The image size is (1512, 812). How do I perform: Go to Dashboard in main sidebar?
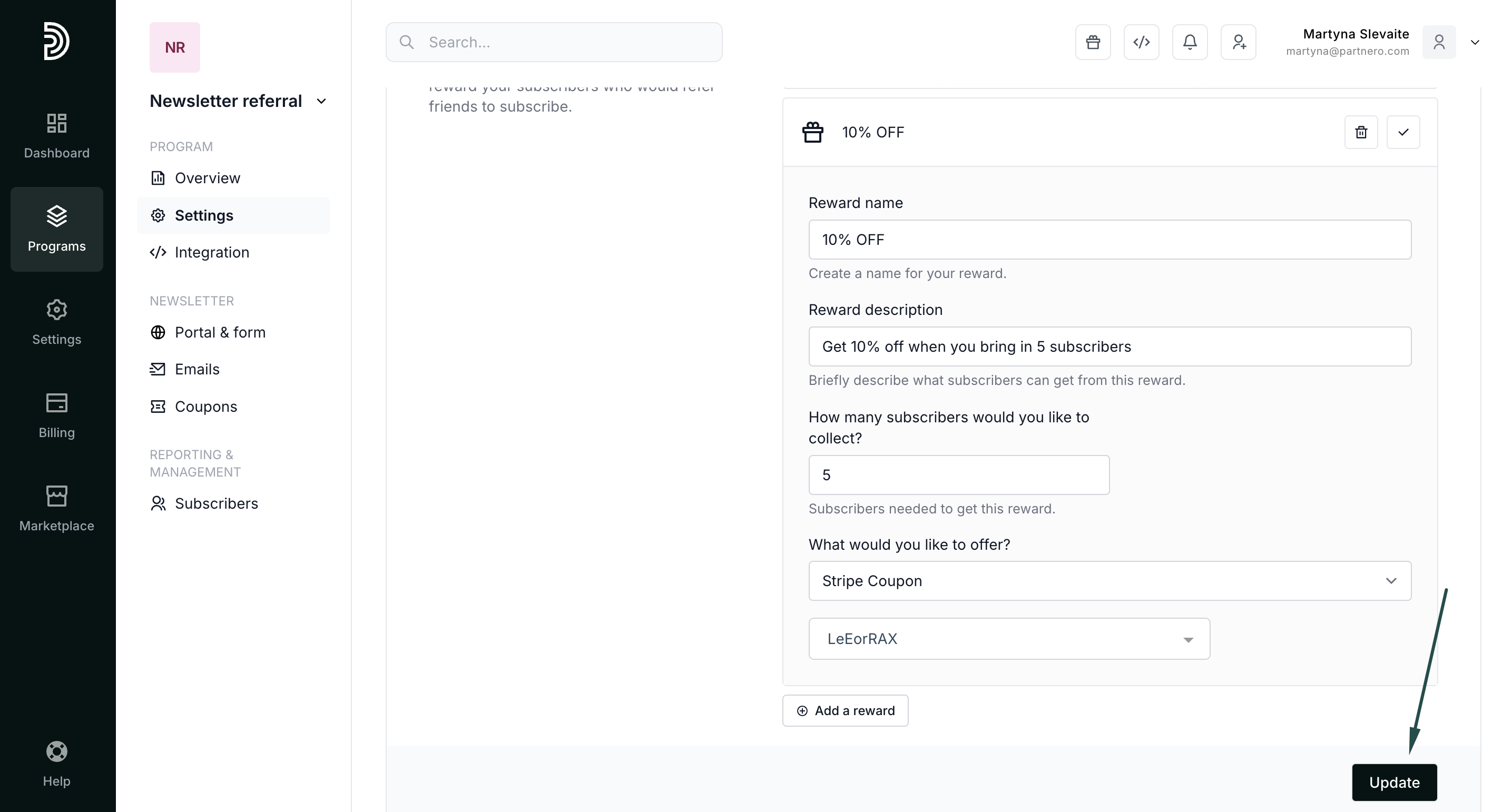tap(56, 136)
